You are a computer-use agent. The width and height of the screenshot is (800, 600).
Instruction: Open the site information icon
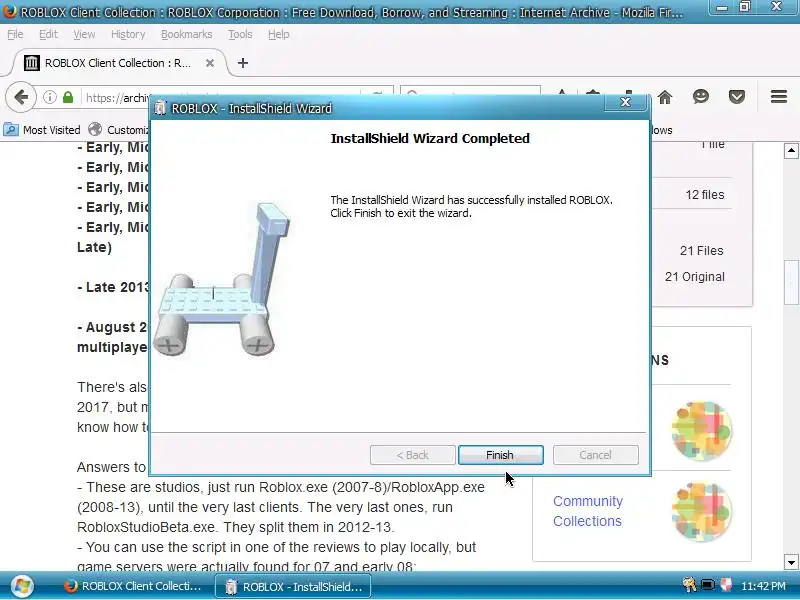(49, 97)
